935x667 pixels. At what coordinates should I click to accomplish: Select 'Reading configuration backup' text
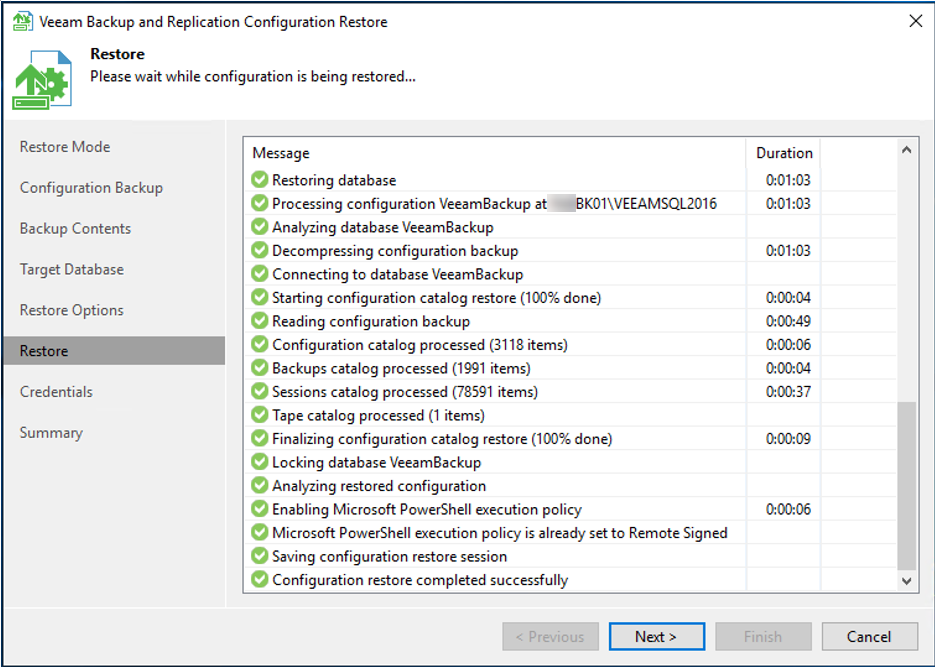371,321
